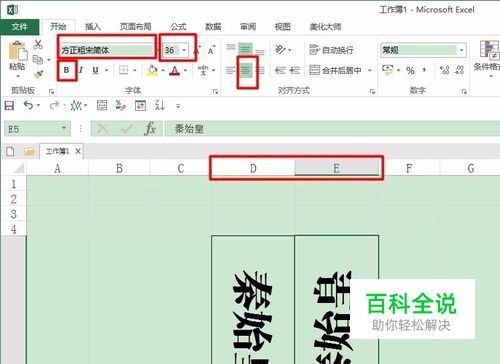
Task: Click the Accounting number format icon
Action: point(387,70)
